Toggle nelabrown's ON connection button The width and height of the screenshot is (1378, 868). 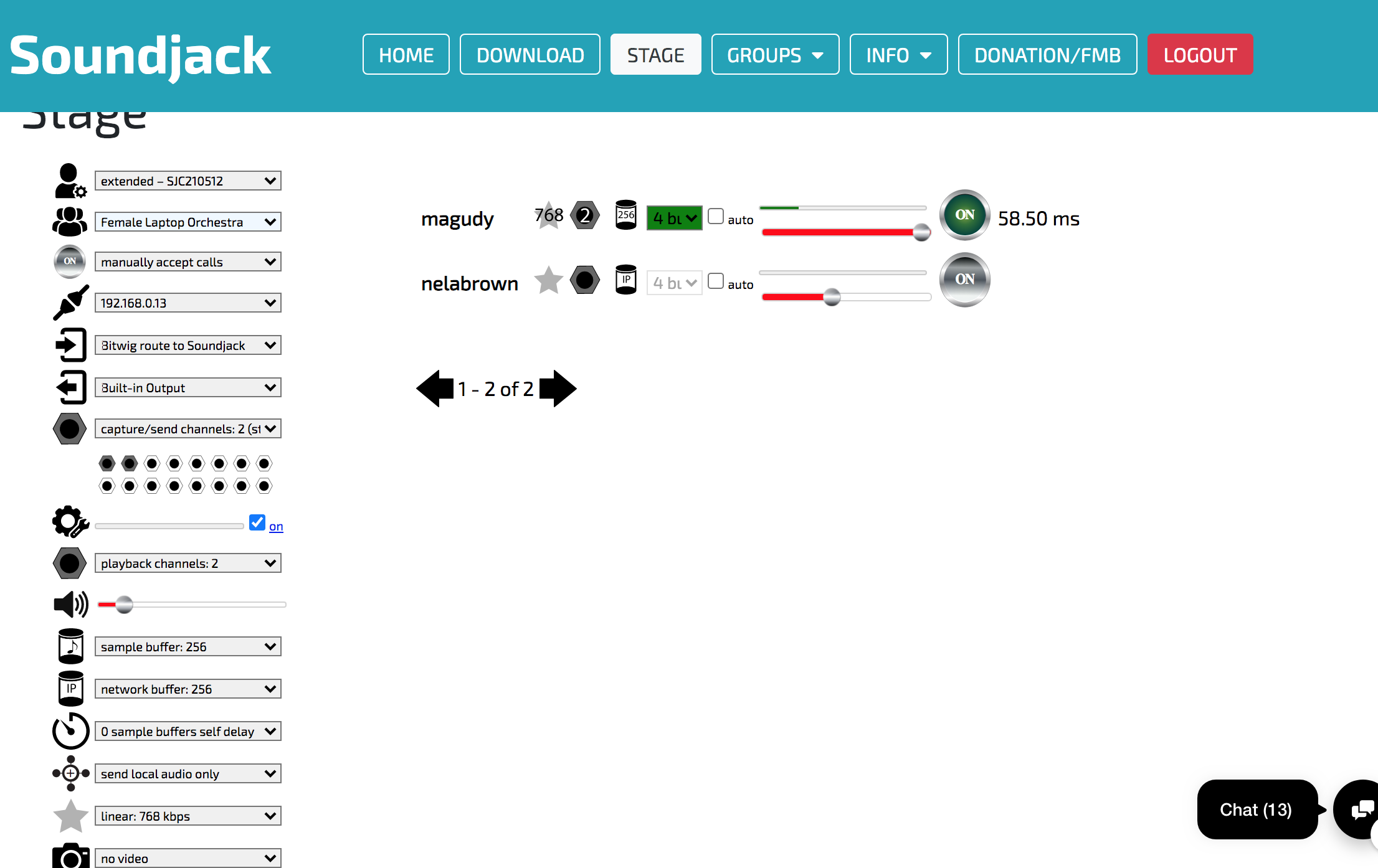click(964, 280)
